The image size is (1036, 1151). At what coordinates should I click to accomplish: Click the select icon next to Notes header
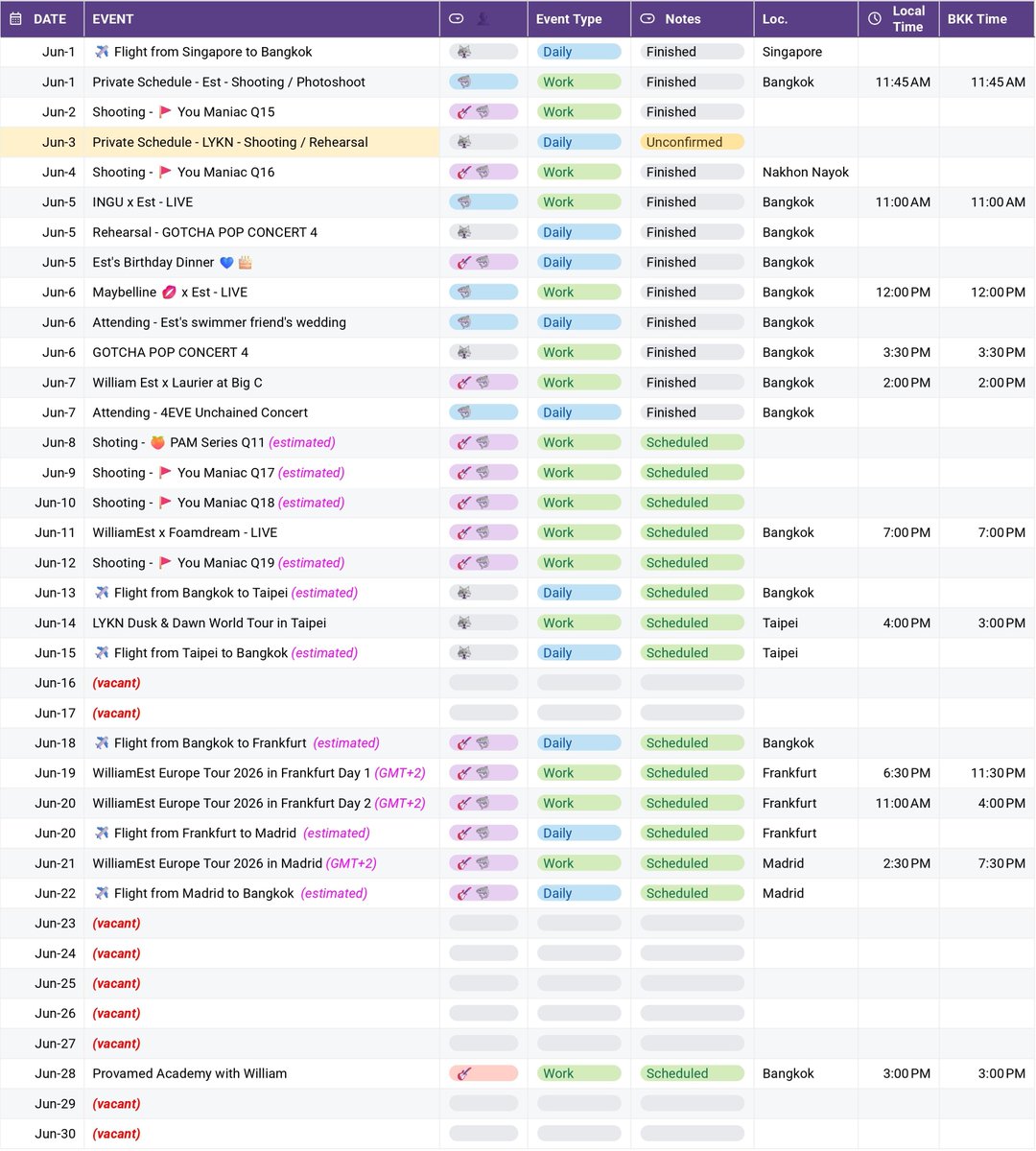(x=647, y=19)
